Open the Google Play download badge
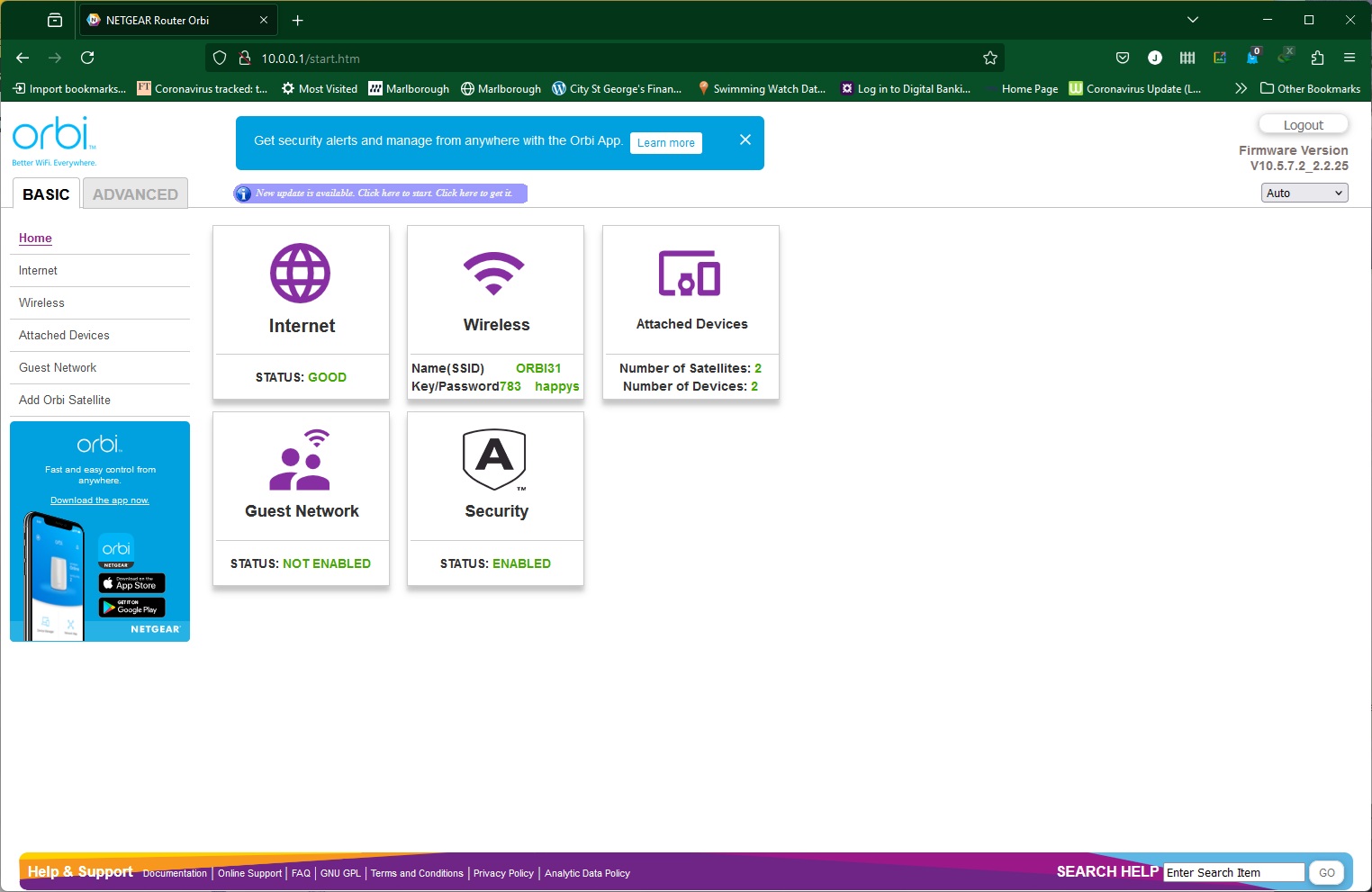 pyautogui.click(x=132, y=608)
